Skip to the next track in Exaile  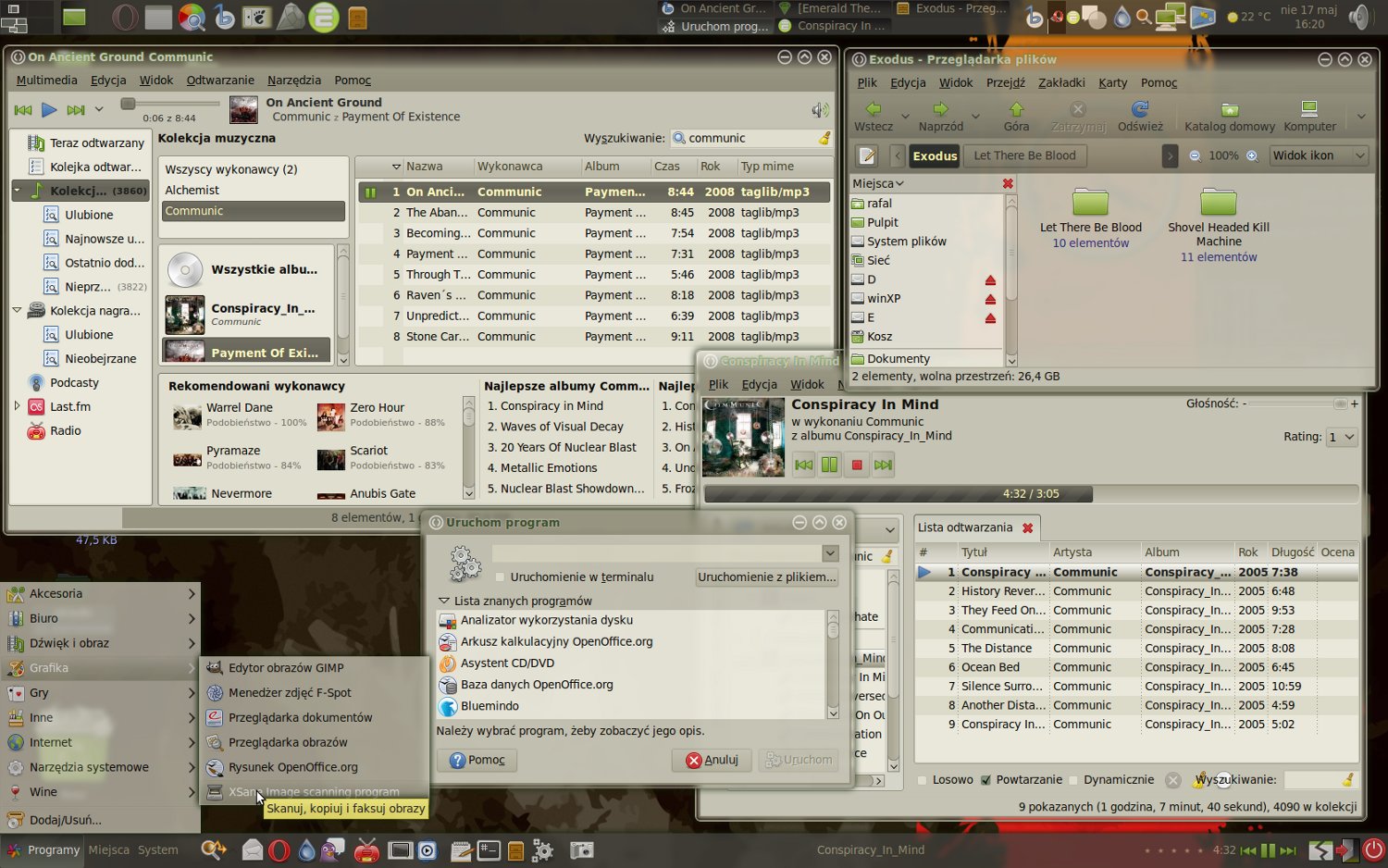pos(76,110)
